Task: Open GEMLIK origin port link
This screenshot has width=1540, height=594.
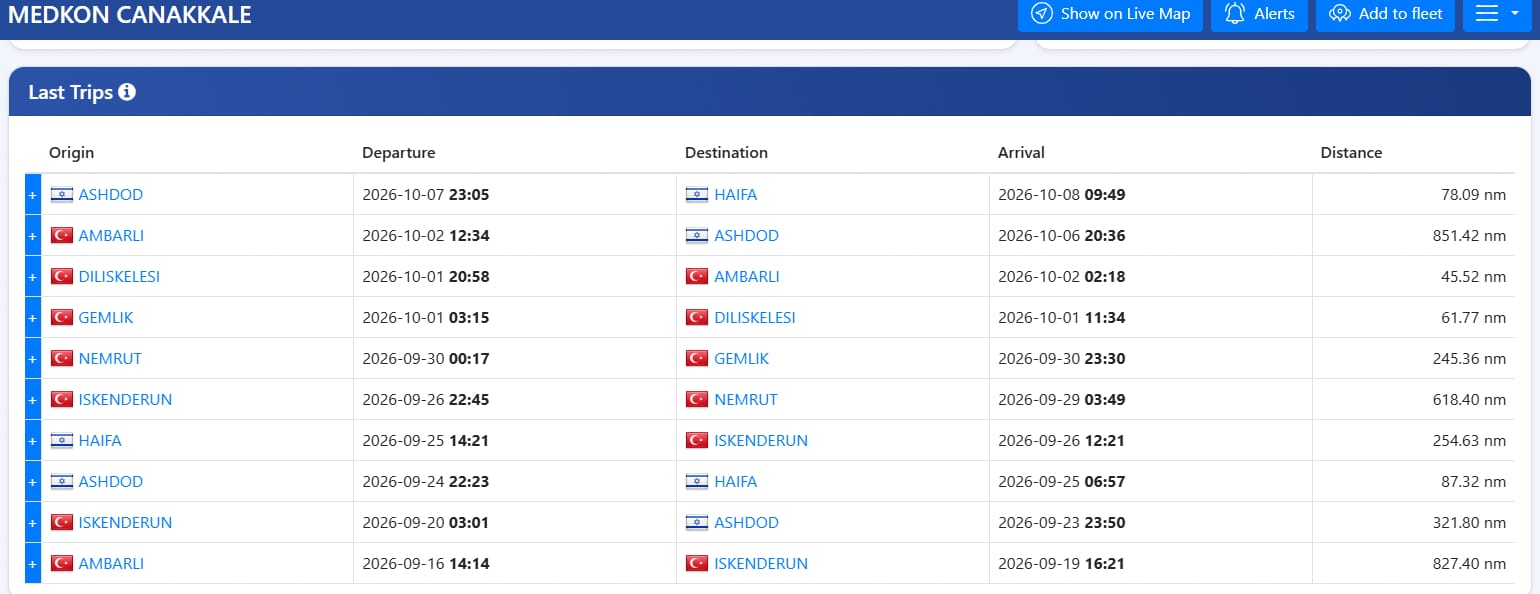Action: [x=106, y=318]
